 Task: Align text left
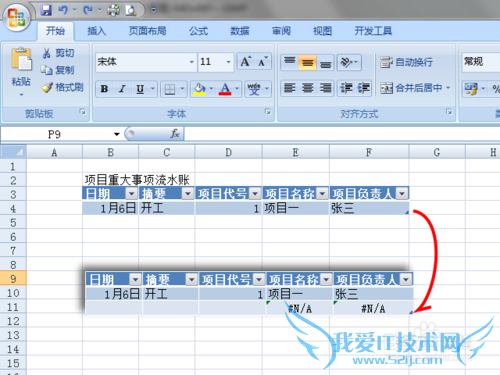290,88
